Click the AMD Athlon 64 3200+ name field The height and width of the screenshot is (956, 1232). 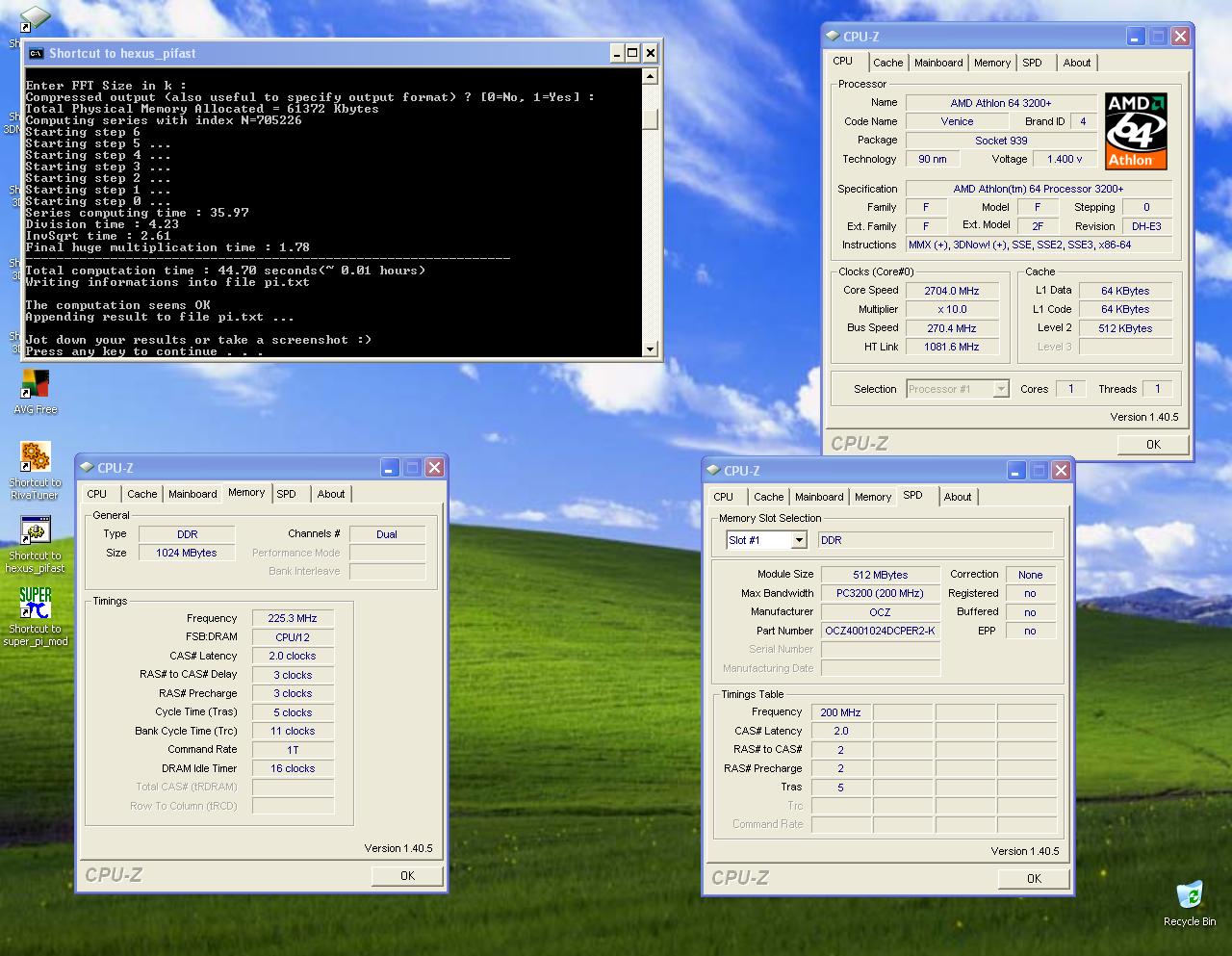pos(1000,103)
